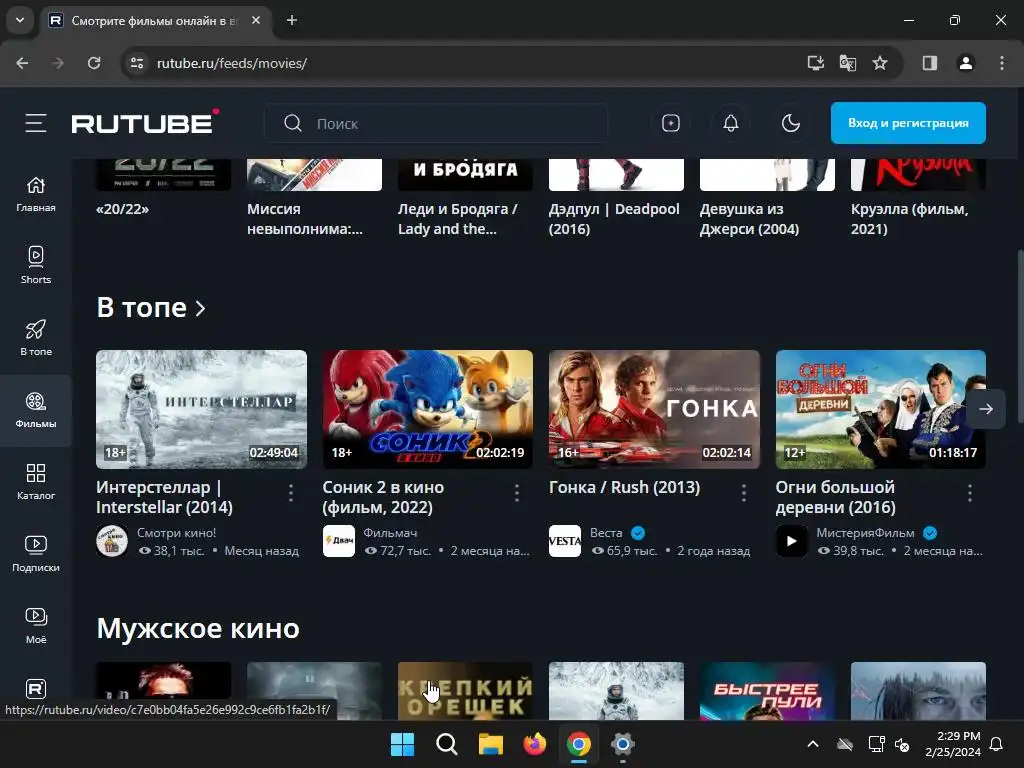Show hidden tray icons chevron

[x=812, y=744]
